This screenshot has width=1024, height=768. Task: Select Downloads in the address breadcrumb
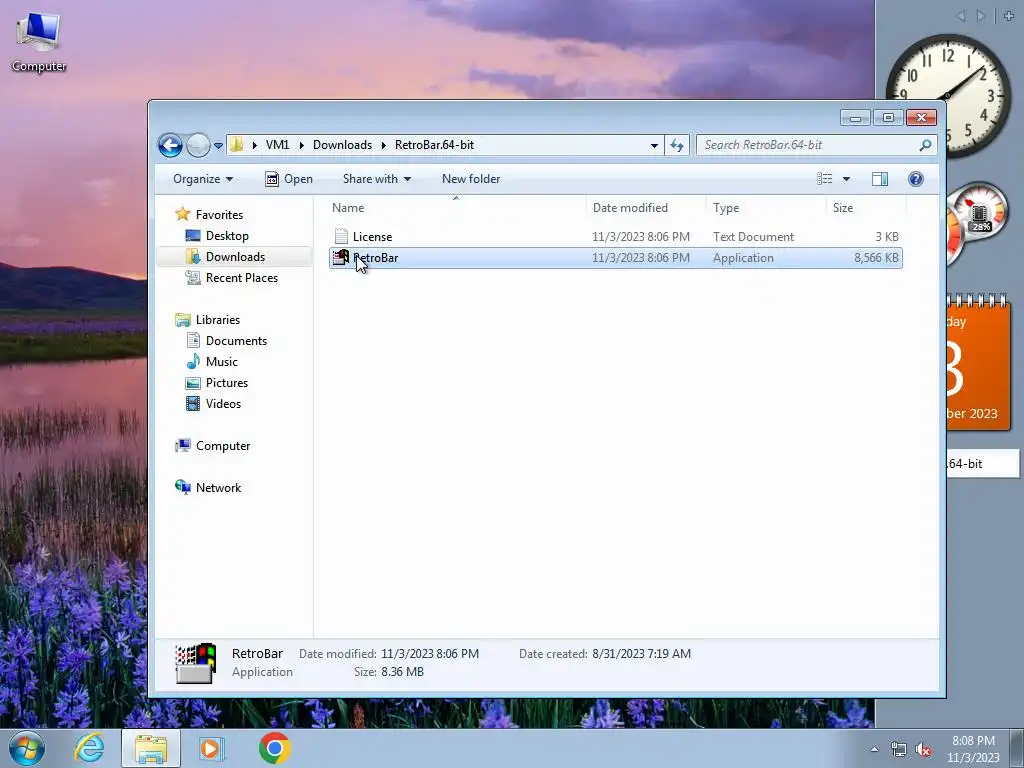pos(342,145)
